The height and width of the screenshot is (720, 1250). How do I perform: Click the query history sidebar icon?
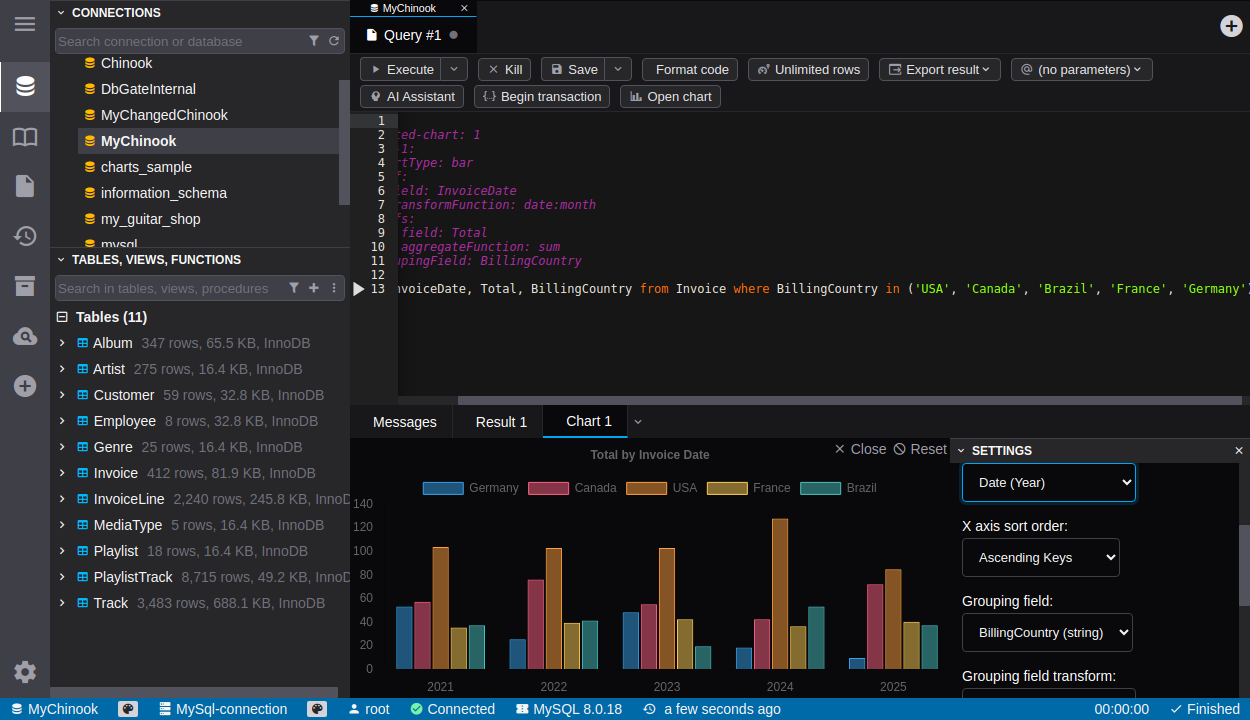coord(25,236)
